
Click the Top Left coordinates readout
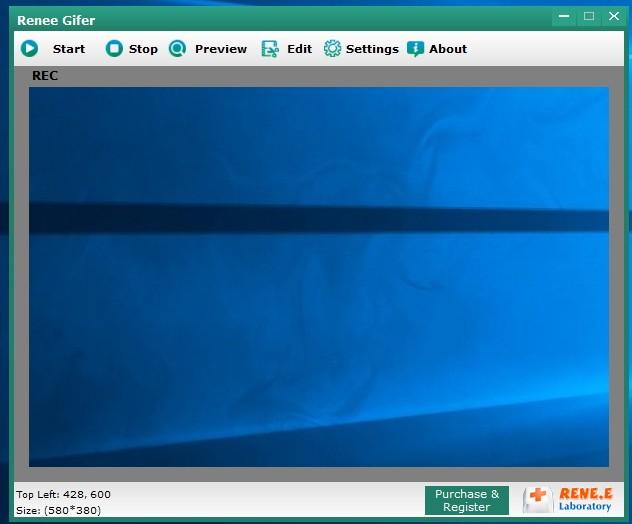click(63, 495)
